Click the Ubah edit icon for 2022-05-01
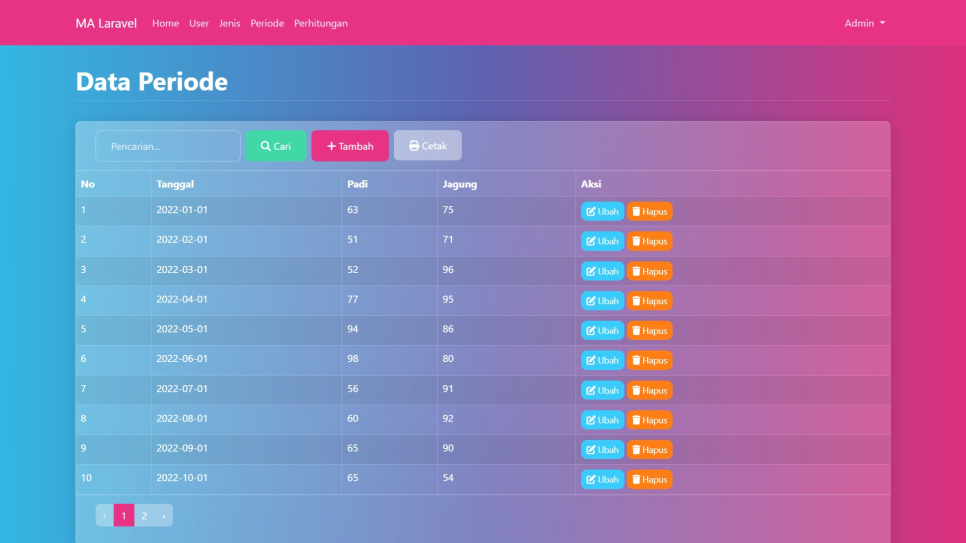The height and width of the screenshot is (543, 966). pyautogui.click(x=591, y=330)
